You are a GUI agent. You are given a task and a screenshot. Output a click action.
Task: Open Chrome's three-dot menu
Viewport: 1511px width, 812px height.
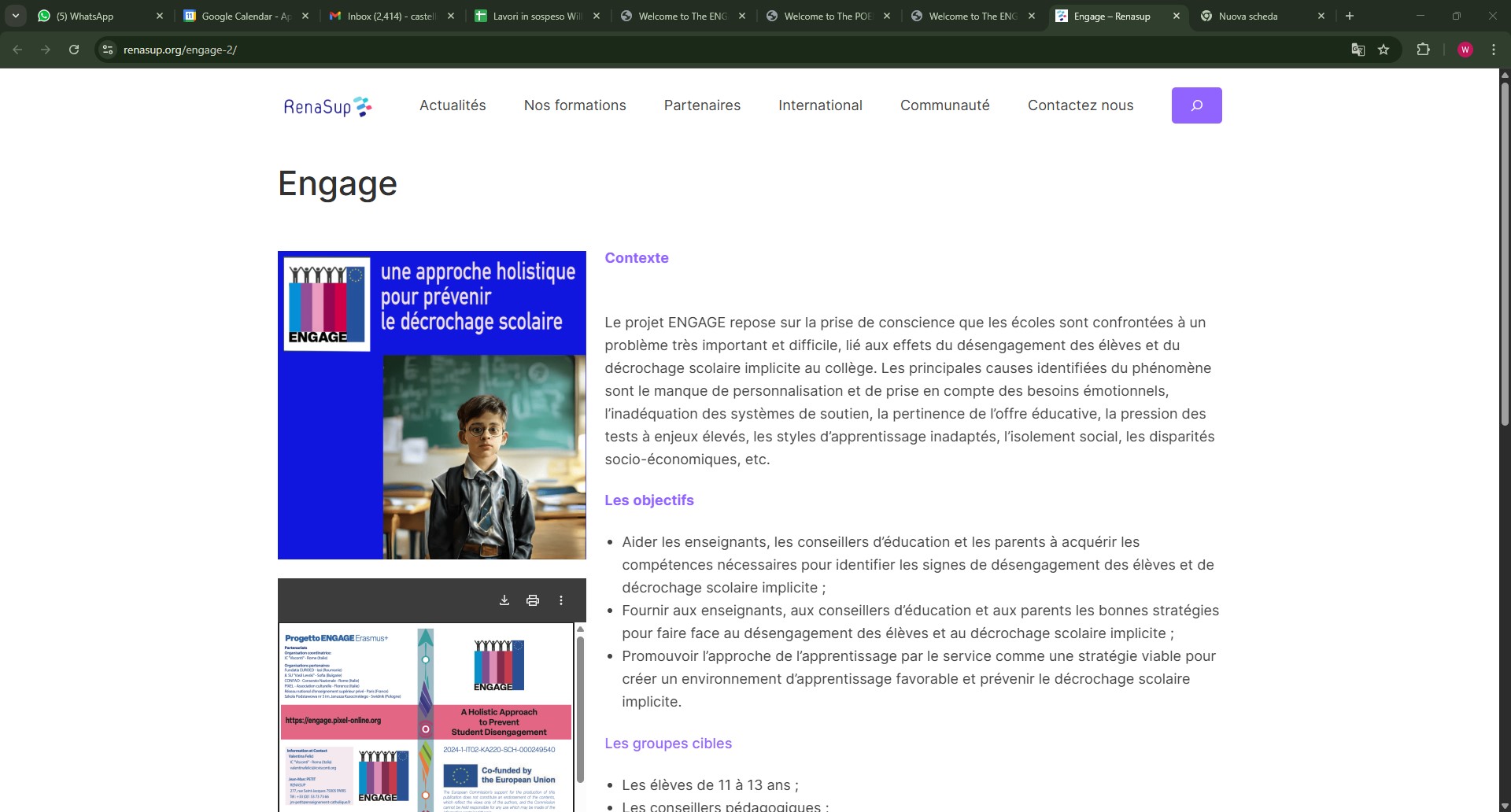pyautogui.click(x=1494, y=50)
